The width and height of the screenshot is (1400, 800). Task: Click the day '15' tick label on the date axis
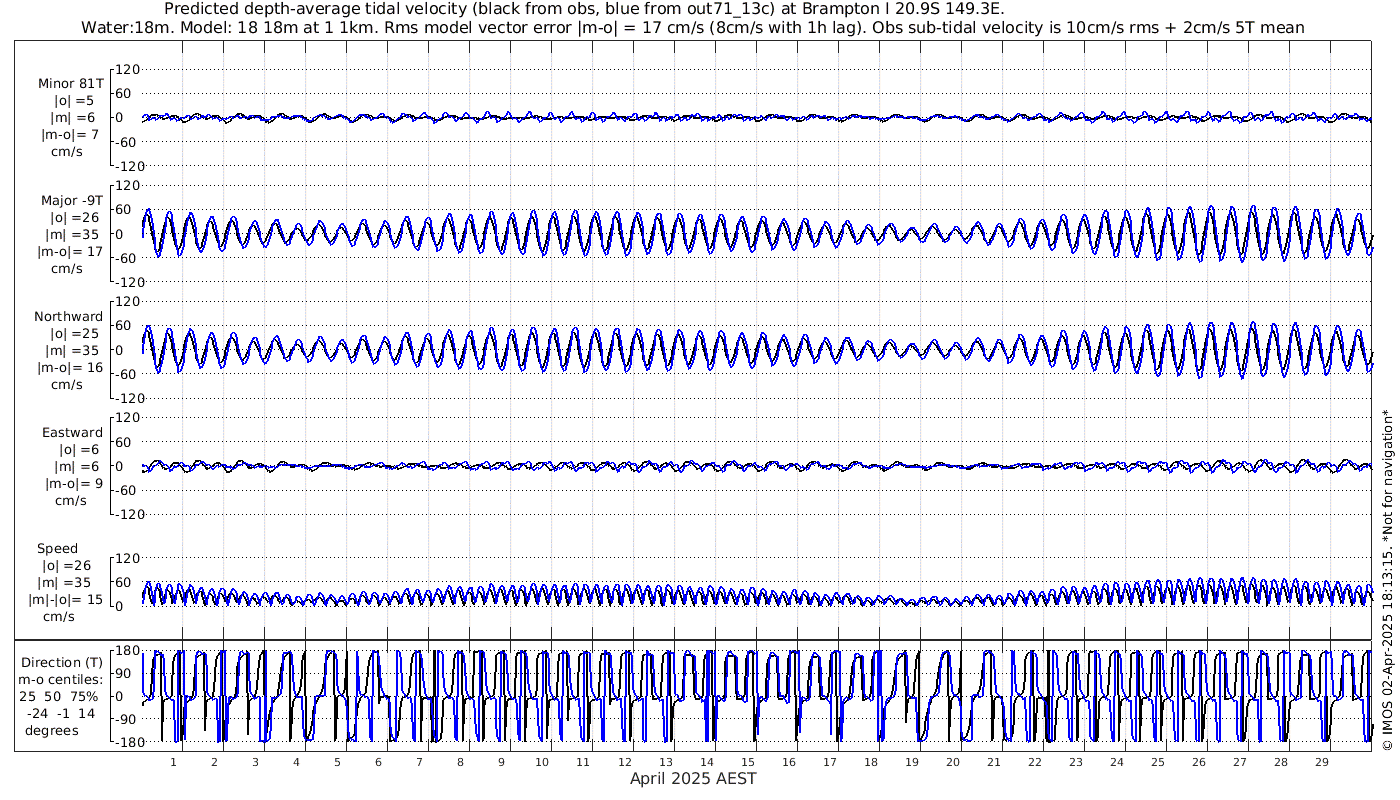coord(747,762)
